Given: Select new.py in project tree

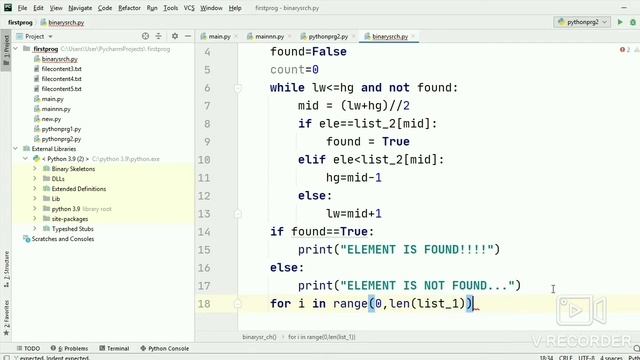Looking at the screenshot, I should pyautogui.click(x=51, y=119).
